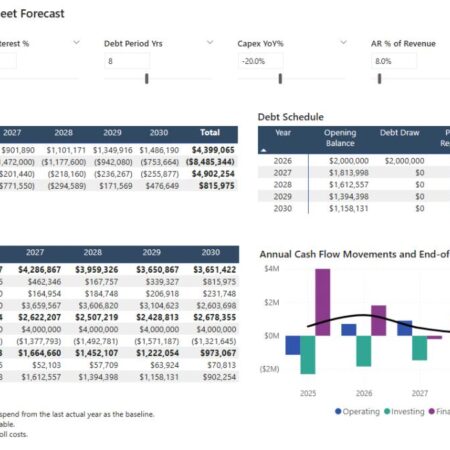Click the blue operating bar for 2025
Screen dimensions: 450x450
pyautogui.click(x=293, y=345)
